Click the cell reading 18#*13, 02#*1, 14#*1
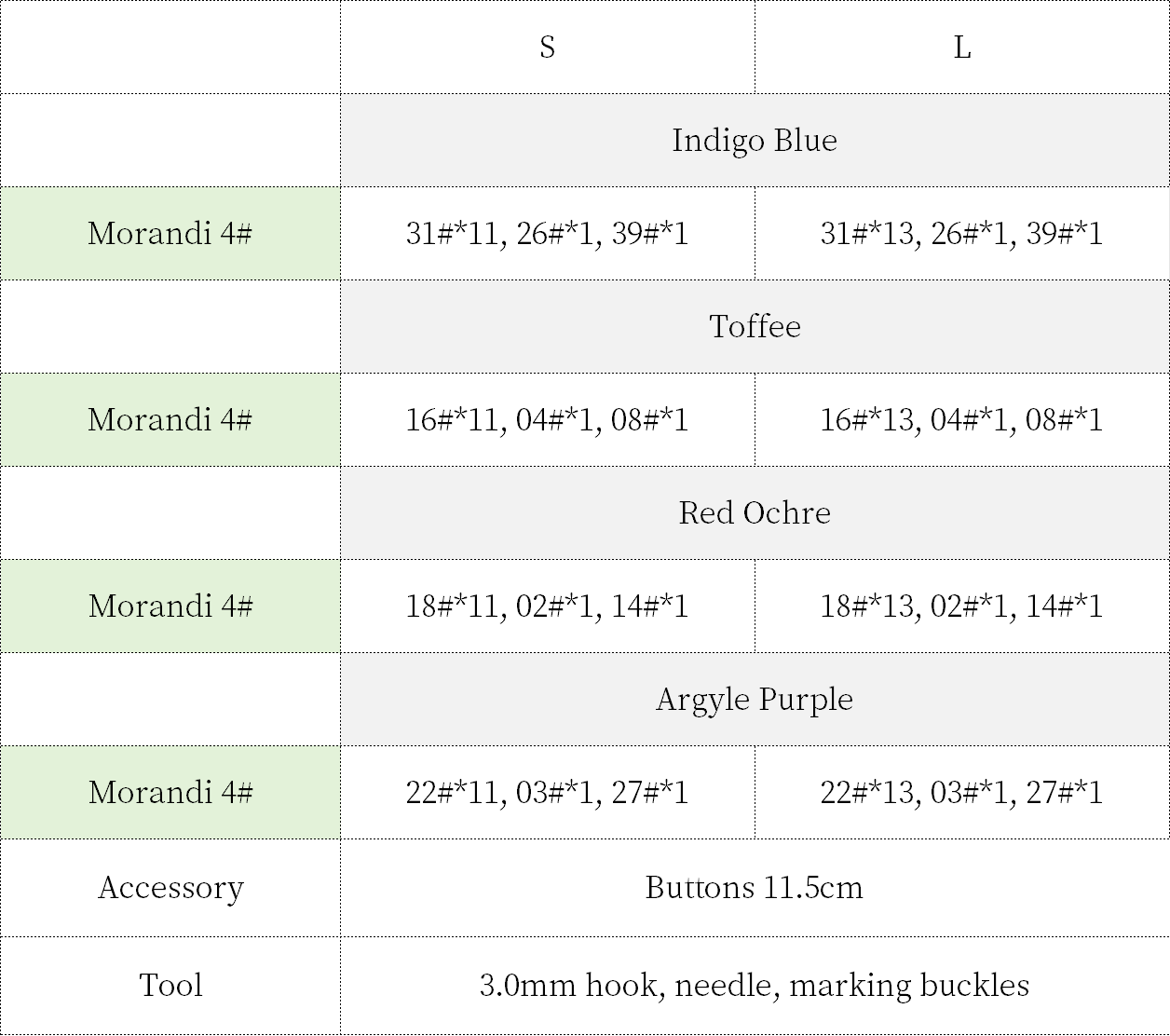The height and width of the screenshot is (1036, 1170). click(961, 606)
